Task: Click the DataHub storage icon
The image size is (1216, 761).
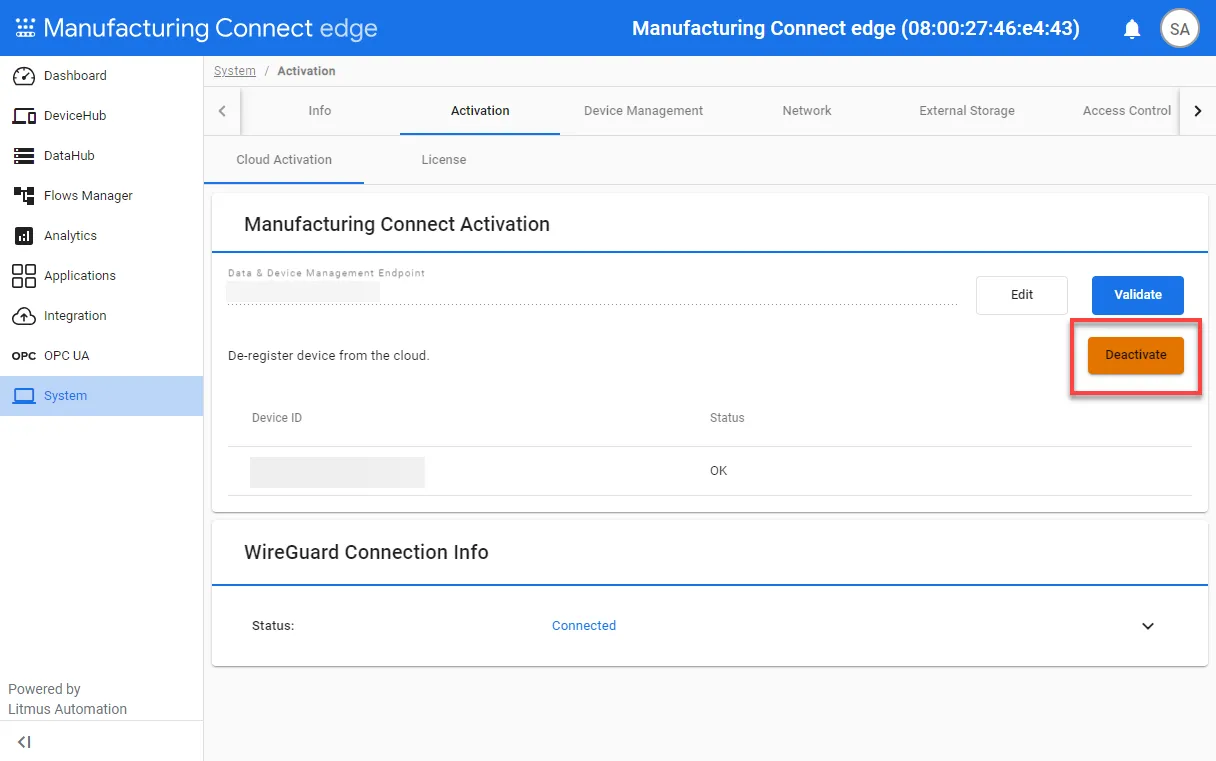Action: coord(24,156)
